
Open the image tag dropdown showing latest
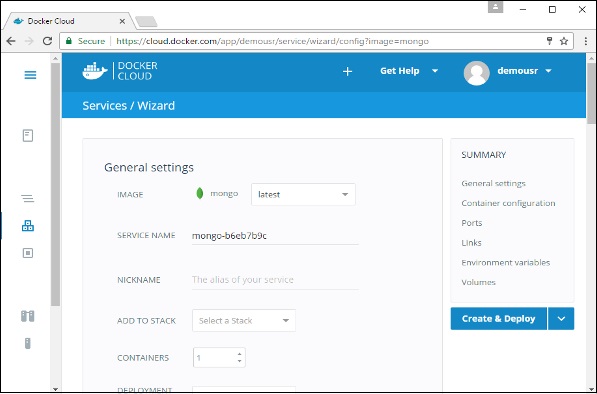[303, 195]
